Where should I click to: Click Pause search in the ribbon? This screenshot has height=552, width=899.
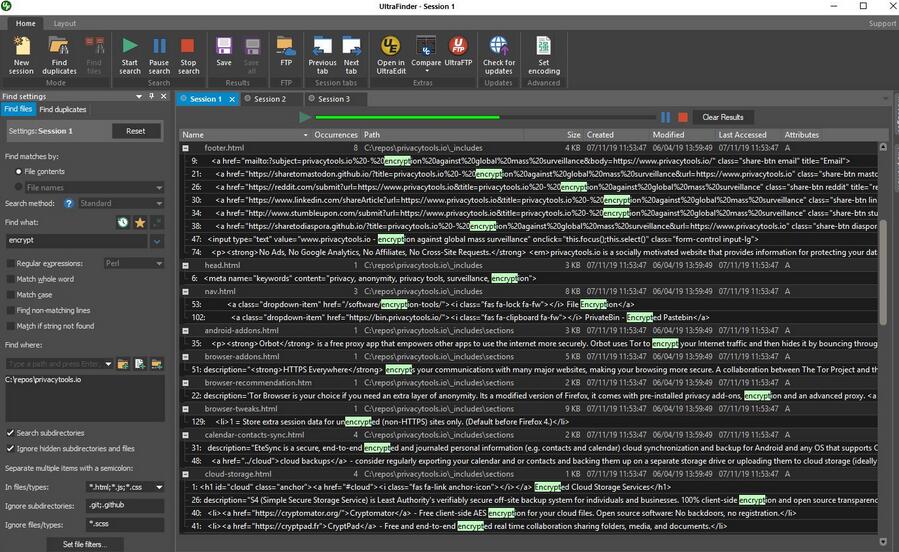(x=159, y=56)
